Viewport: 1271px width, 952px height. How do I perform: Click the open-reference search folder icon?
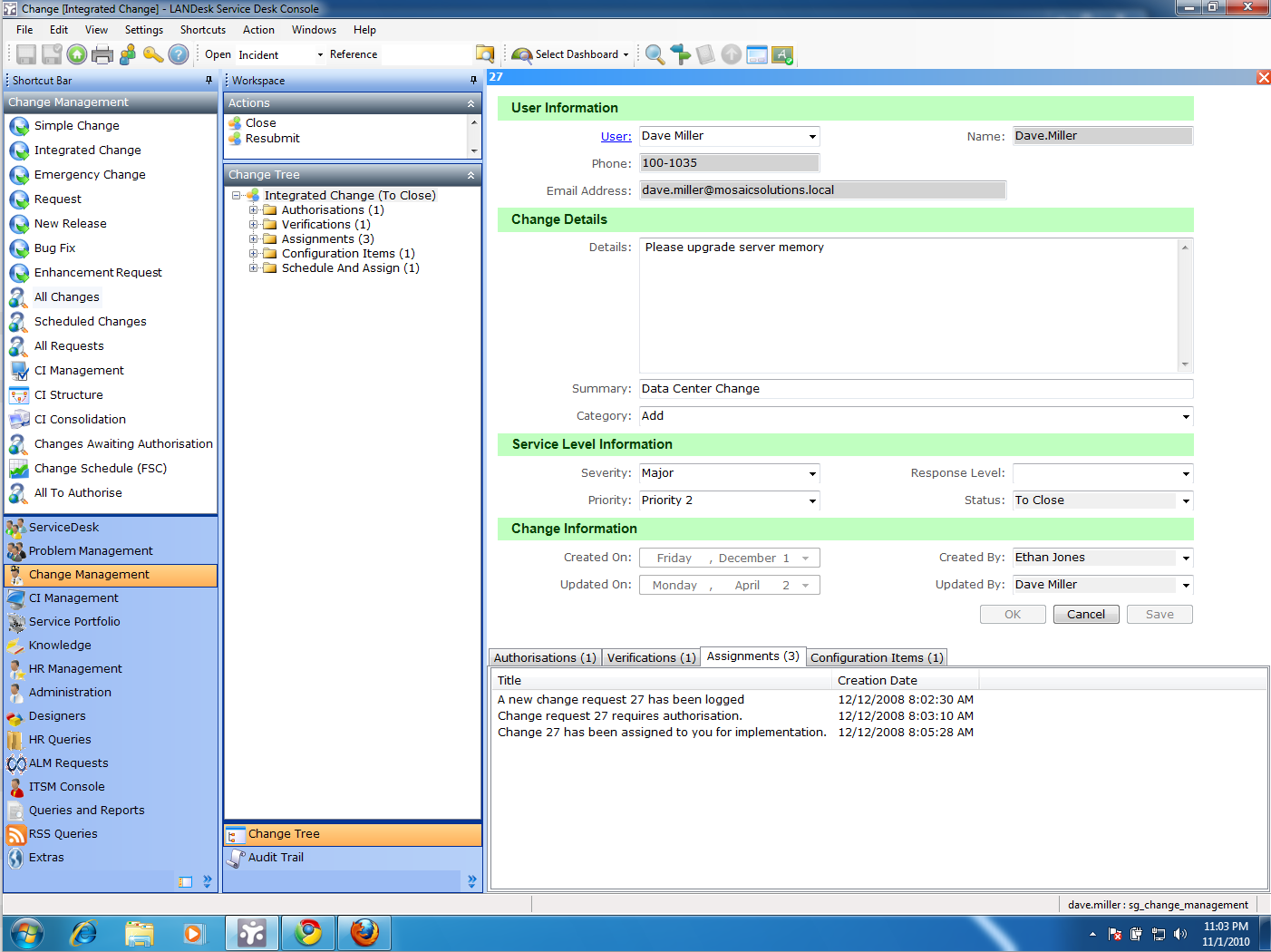485,54
